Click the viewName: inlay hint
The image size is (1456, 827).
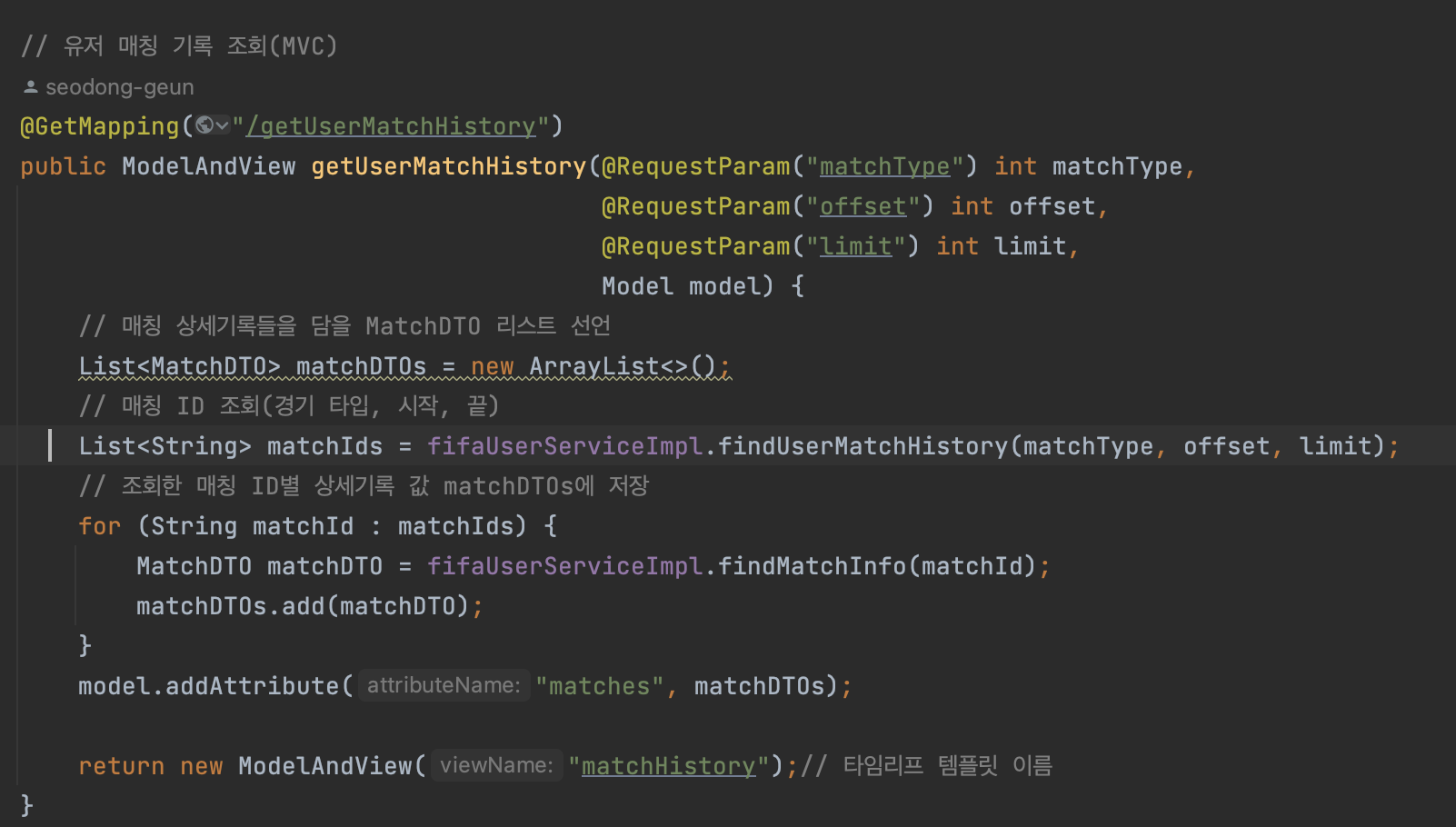pos(496,765)
